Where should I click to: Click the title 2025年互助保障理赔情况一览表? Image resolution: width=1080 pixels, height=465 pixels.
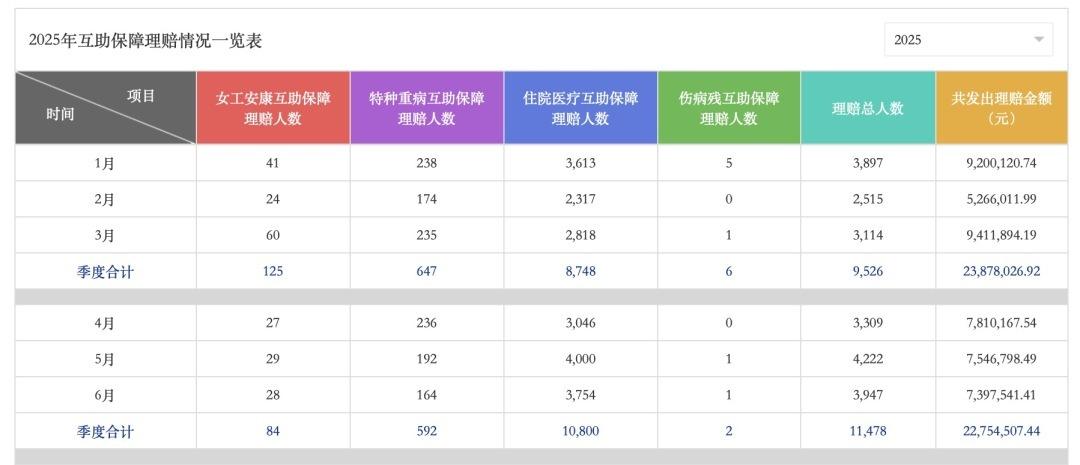pyautogui.click(x=145, y=40)
